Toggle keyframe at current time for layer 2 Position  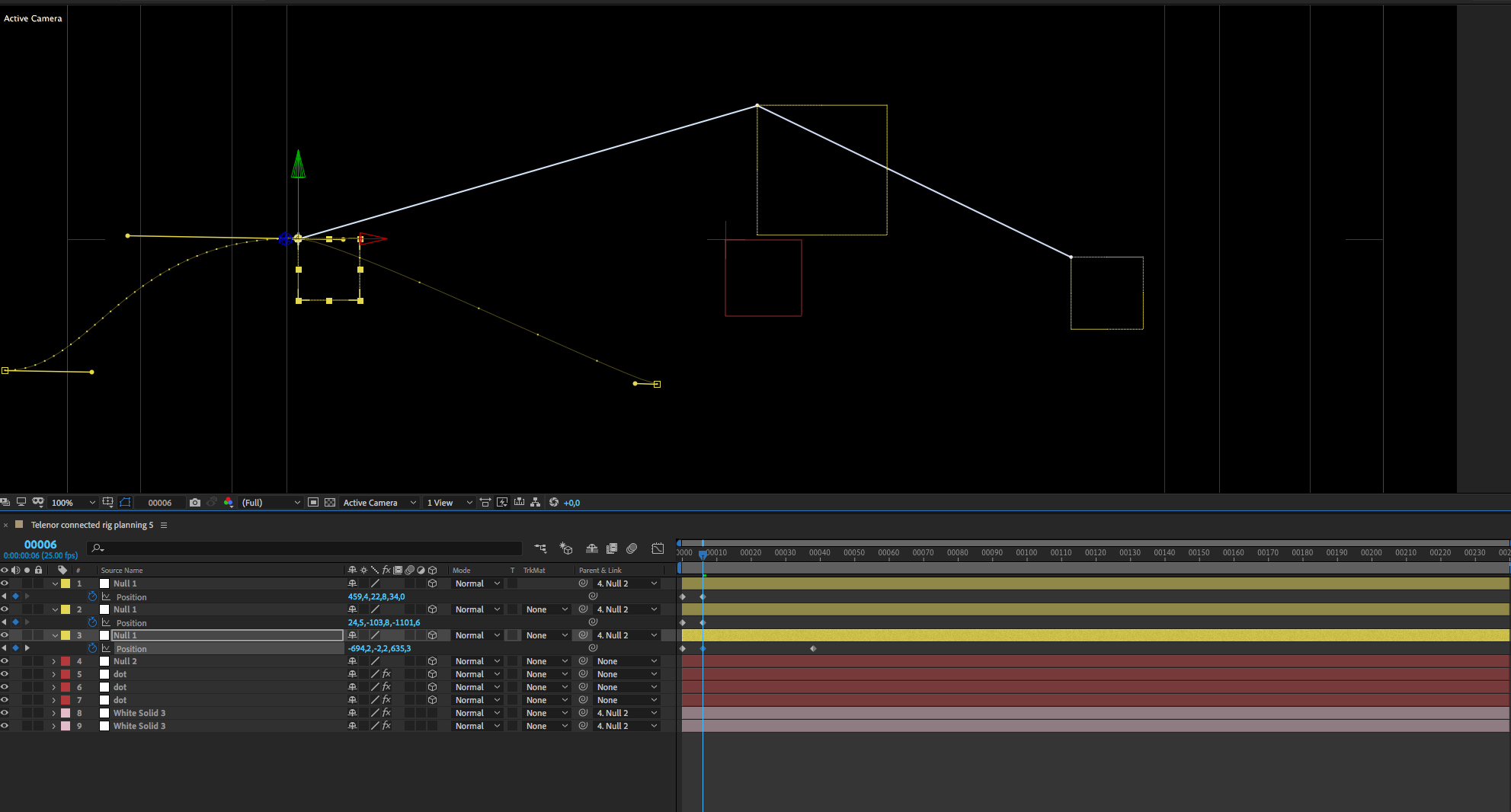point(16,622)
